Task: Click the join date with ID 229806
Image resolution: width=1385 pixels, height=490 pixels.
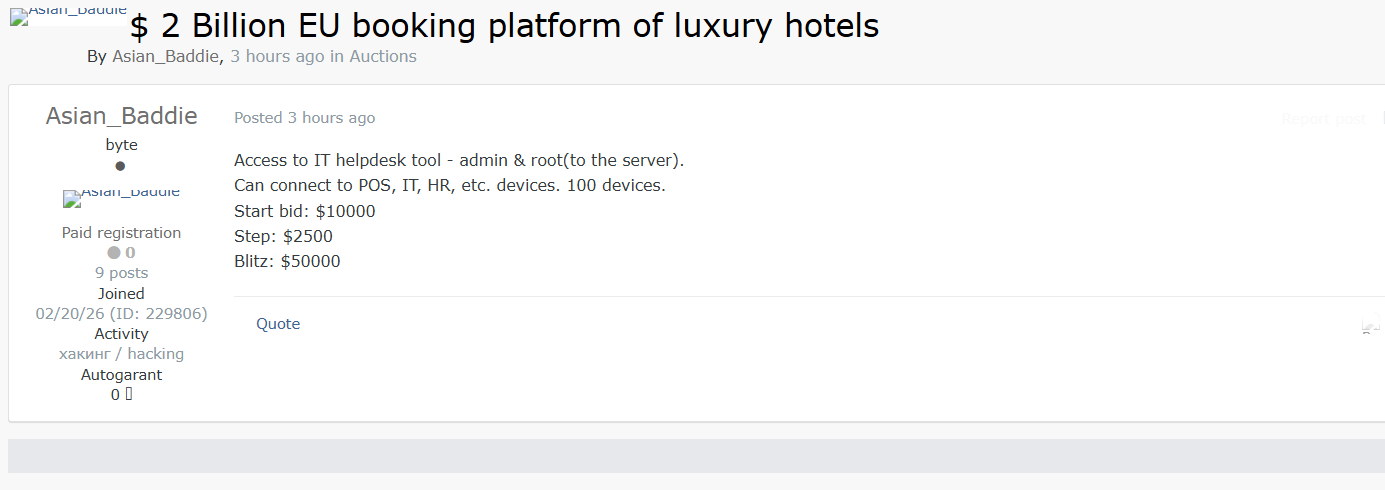Action: click(x=121, y=314)
